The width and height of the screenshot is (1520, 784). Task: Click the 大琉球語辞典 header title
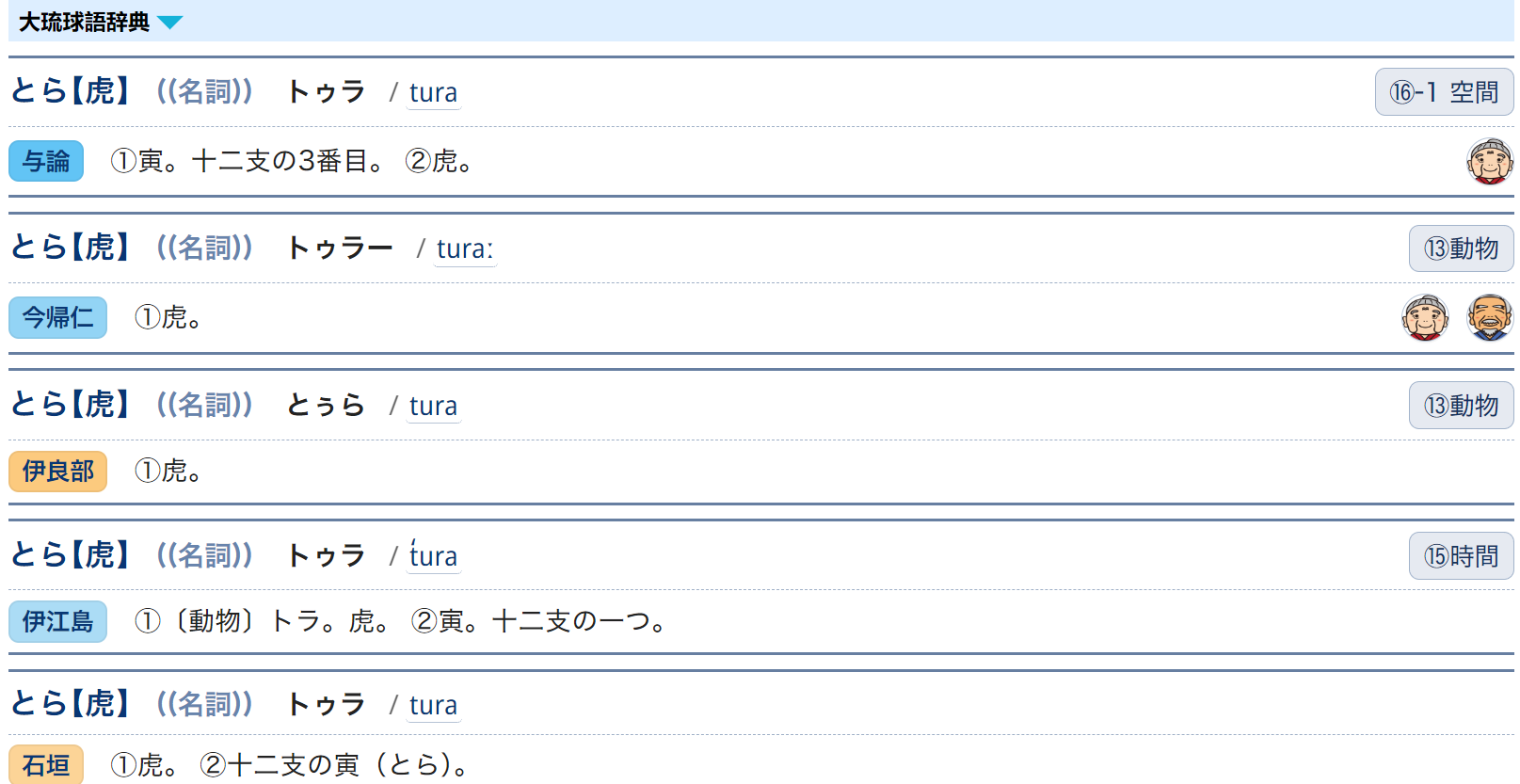pos(84,22)
